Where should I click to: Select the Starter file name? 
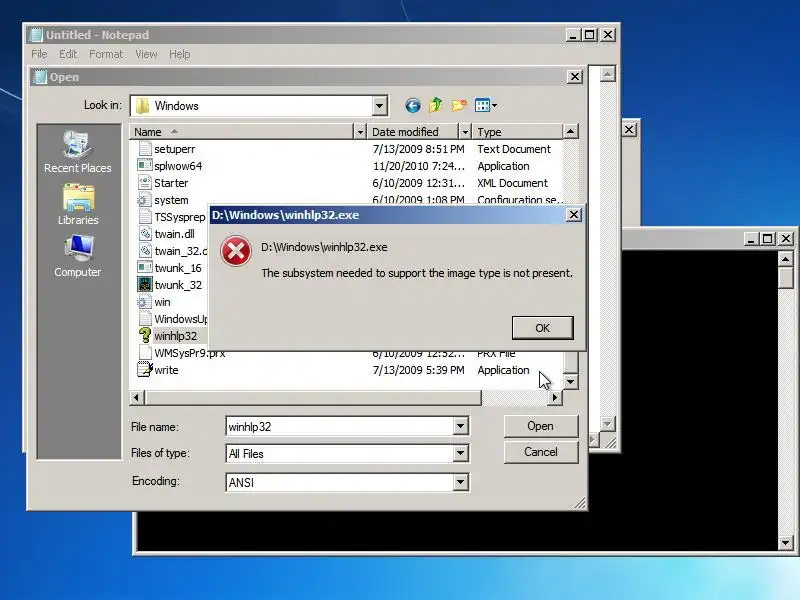pos(171,183)
